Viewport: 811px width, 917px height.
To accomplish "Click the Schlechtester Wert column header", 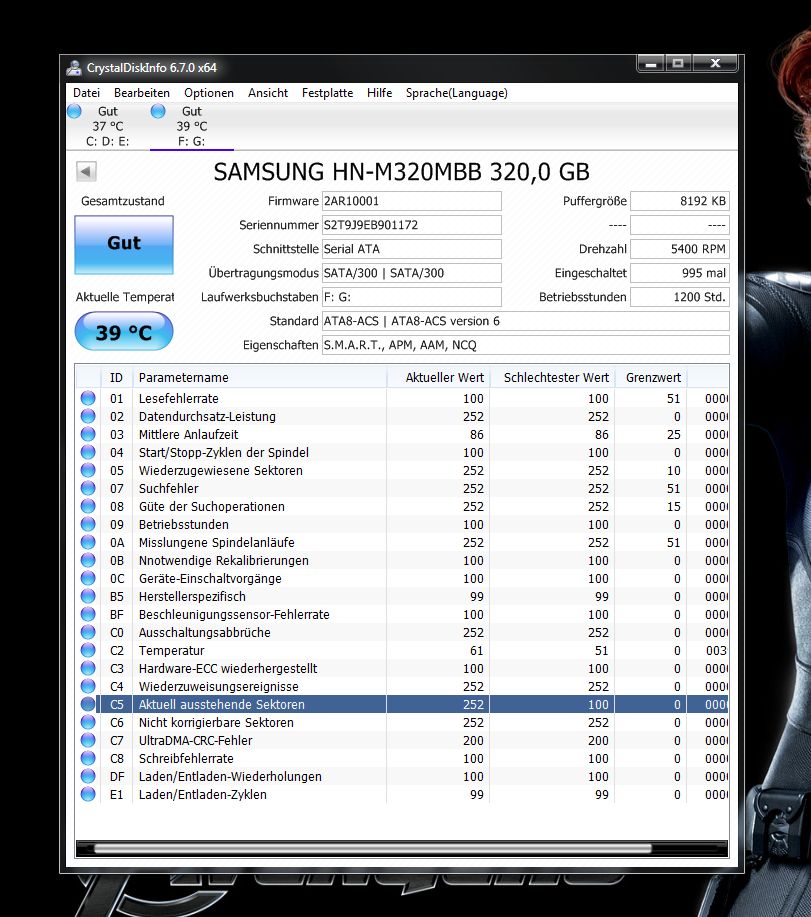I will pyautogui.click(x=553, y=378).
